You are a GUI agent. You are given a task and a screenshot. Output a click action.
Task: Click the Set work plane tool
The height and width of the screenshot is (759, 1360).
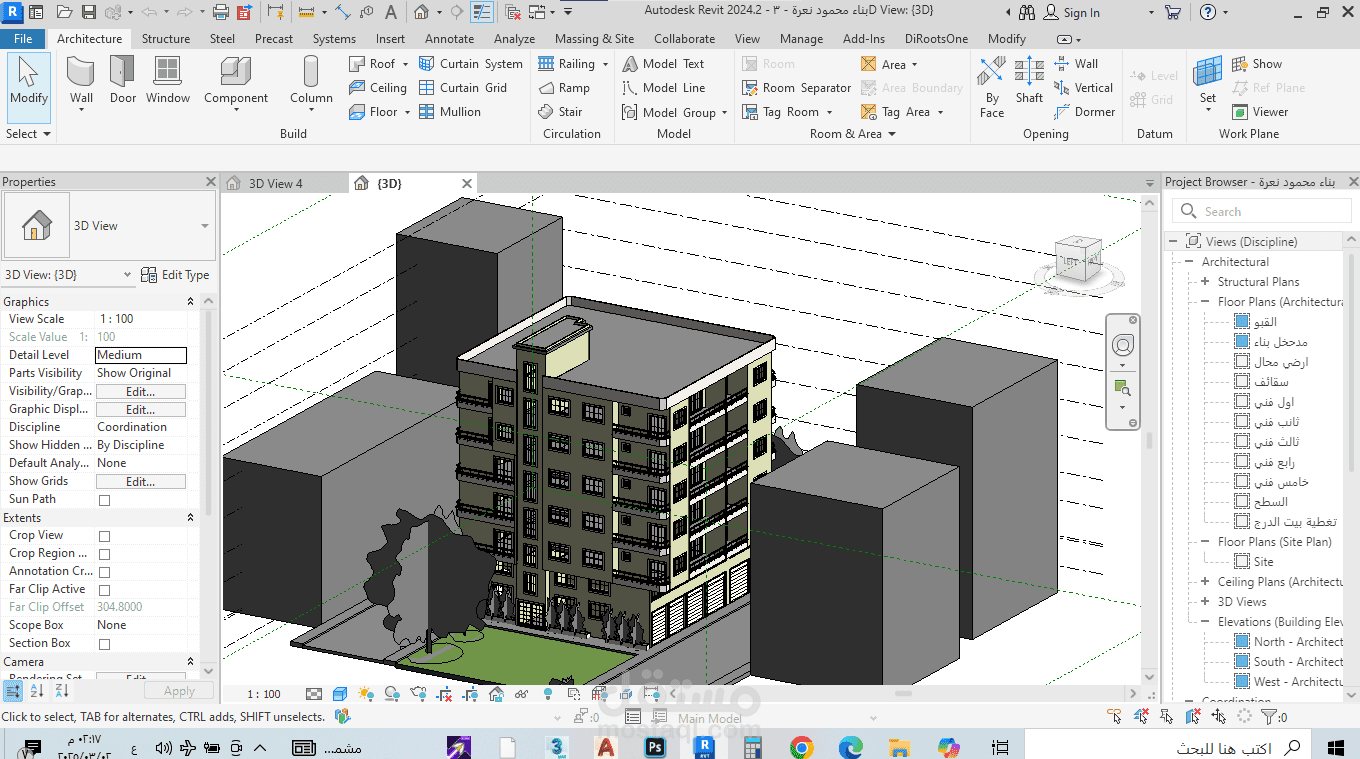(1208, 80)
